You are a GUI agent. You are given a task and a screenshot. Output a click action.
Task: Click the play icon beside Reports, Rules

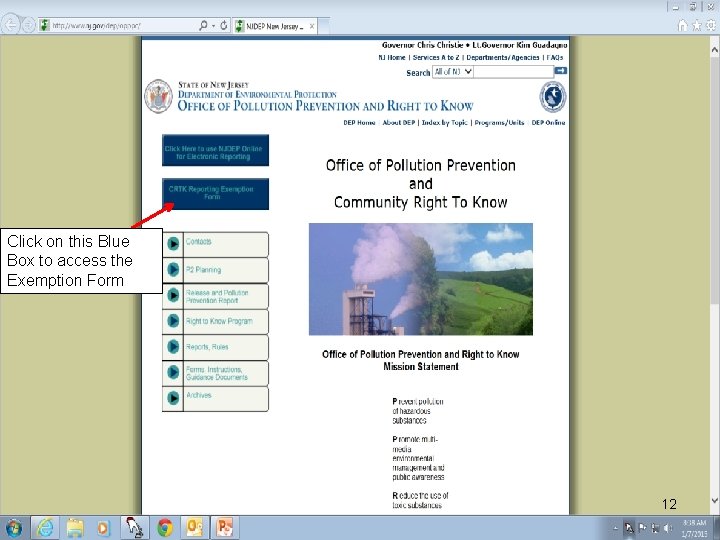pos(173,346)
